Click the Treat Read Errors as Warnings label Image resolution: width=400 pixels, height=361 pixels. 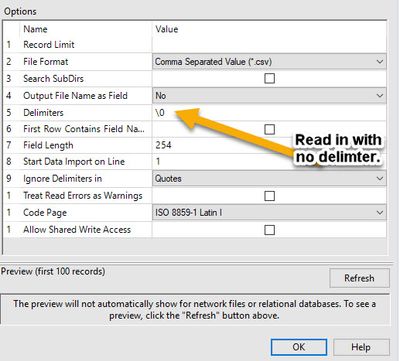pyautogui.click(x=83, y=196)
